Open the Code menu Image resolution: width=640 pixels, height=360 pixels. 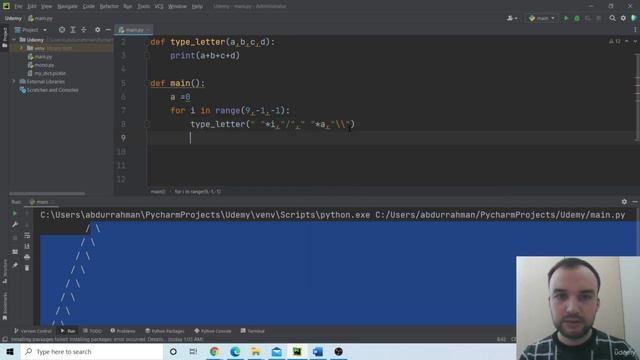tap(89, 6)
